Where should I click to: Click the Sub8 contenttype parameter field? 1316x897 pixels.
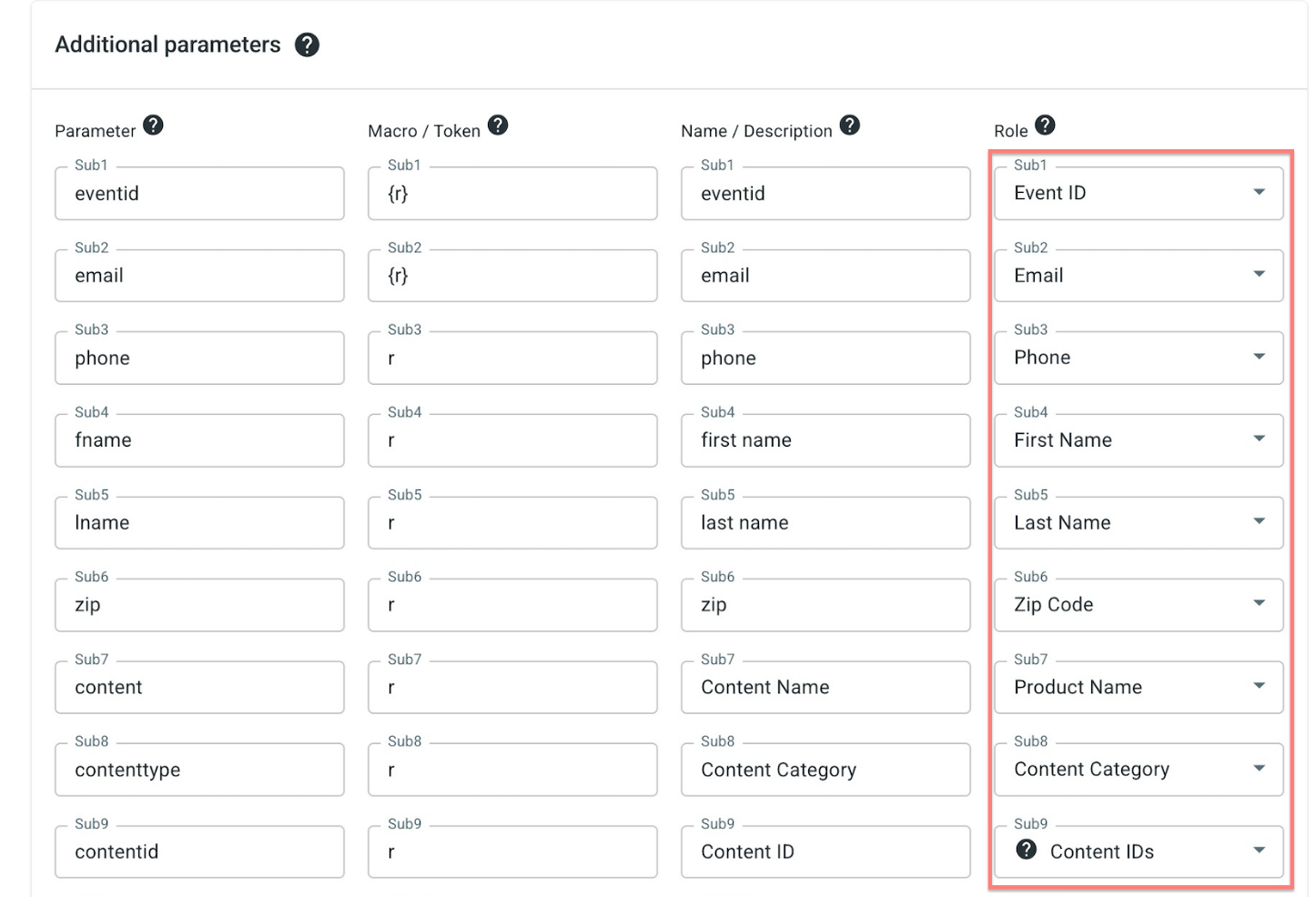(199, 770)
